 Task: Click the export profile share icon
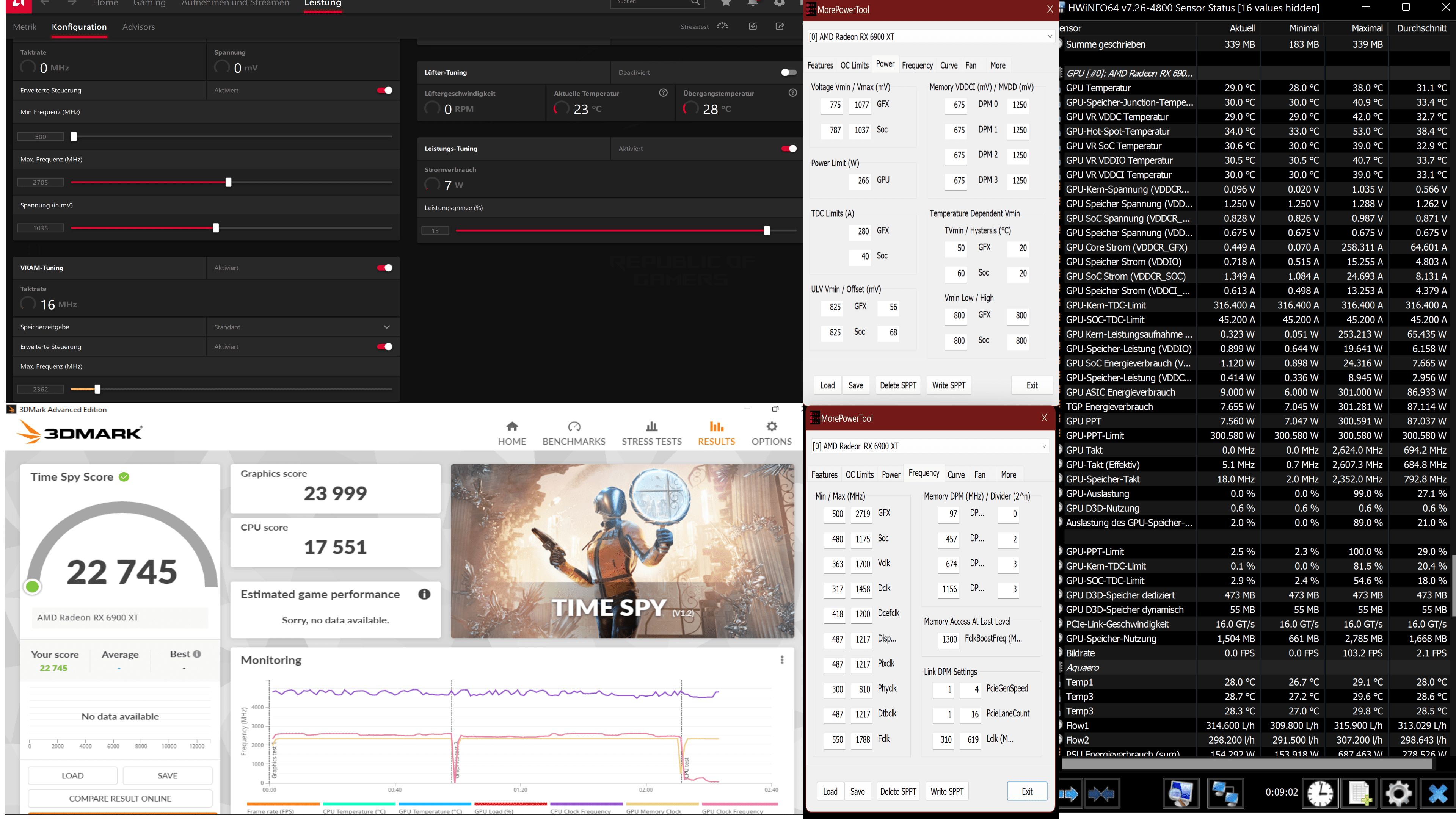click(780, 26)
